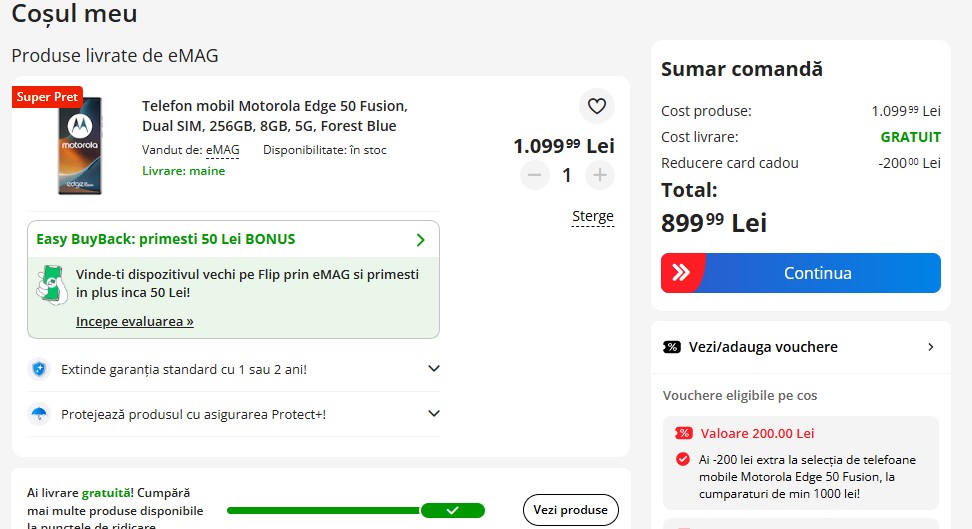The image size is (972, 529).
Task: Open the Motorola Edge 50 Fusion thumbnail
Action: click(x=80, y=146)
